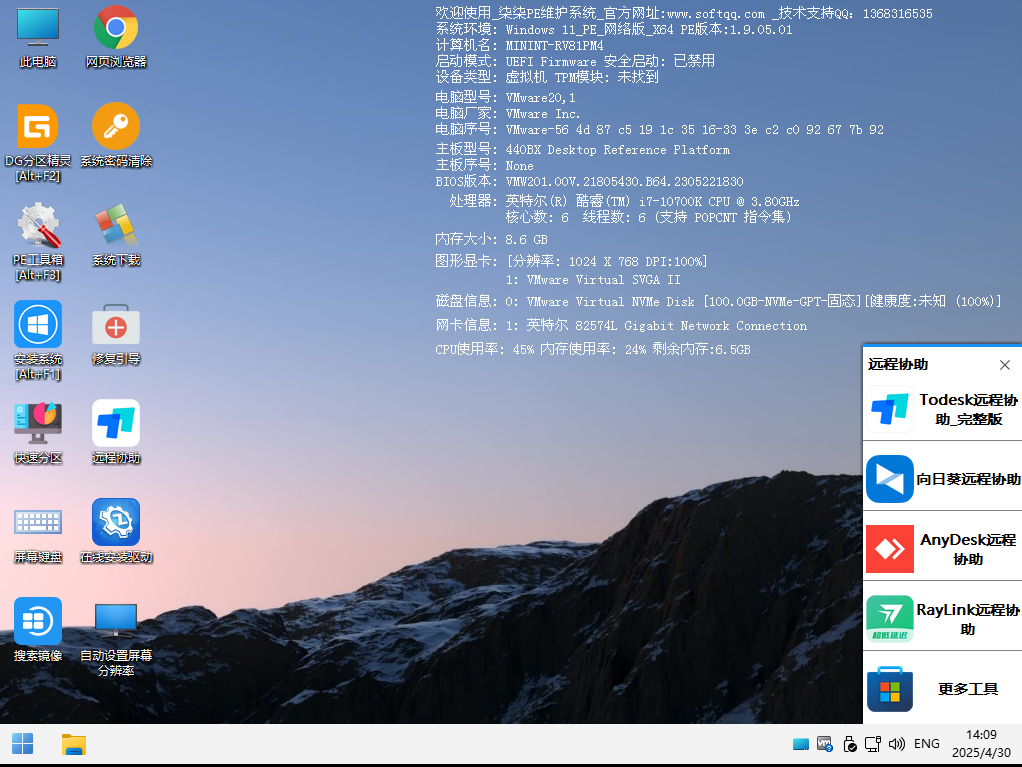Select the 系统密码清除 key icon

coord(116,126)
